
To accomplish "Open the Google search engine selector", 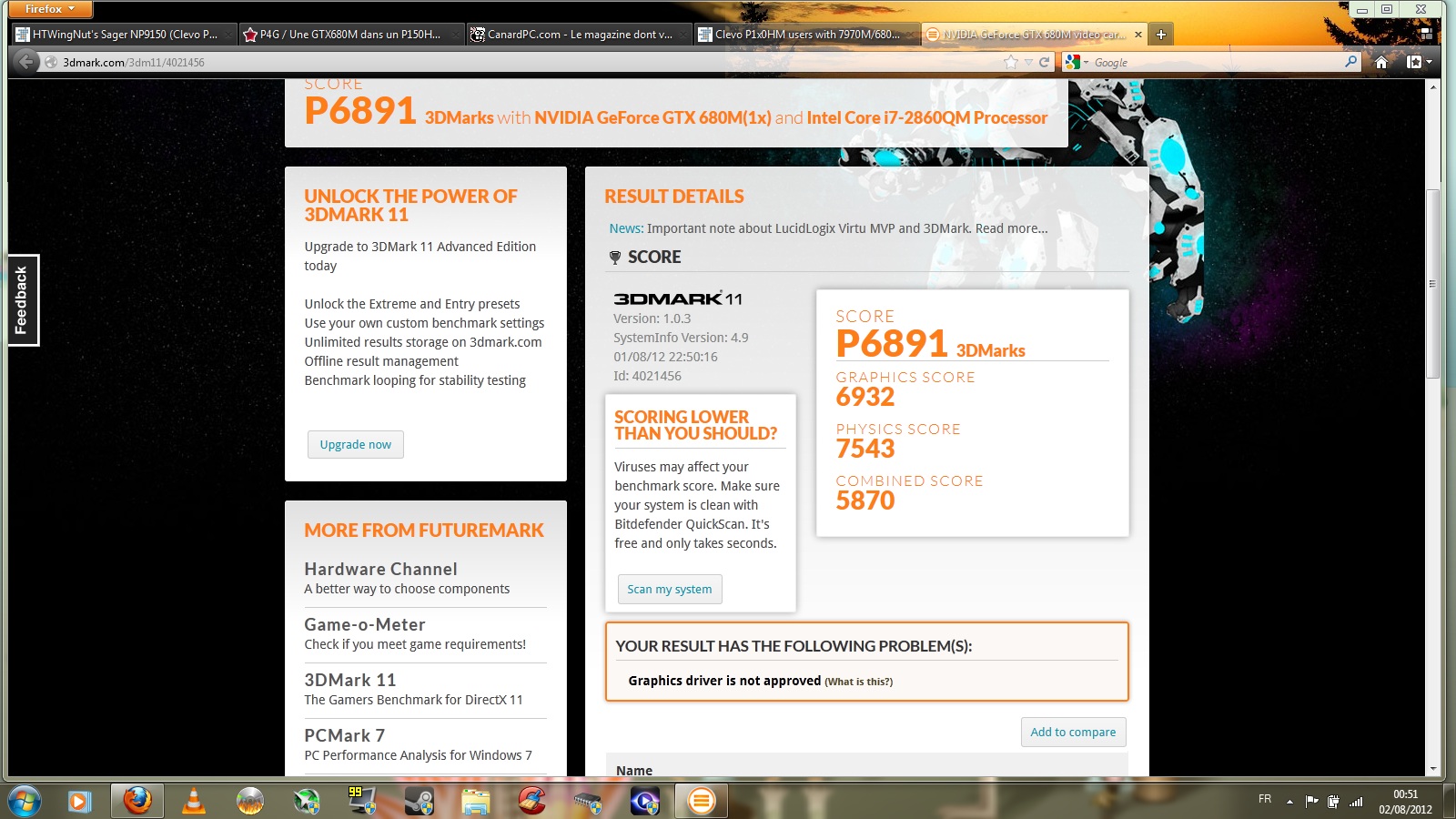I will pos(1077,62).
